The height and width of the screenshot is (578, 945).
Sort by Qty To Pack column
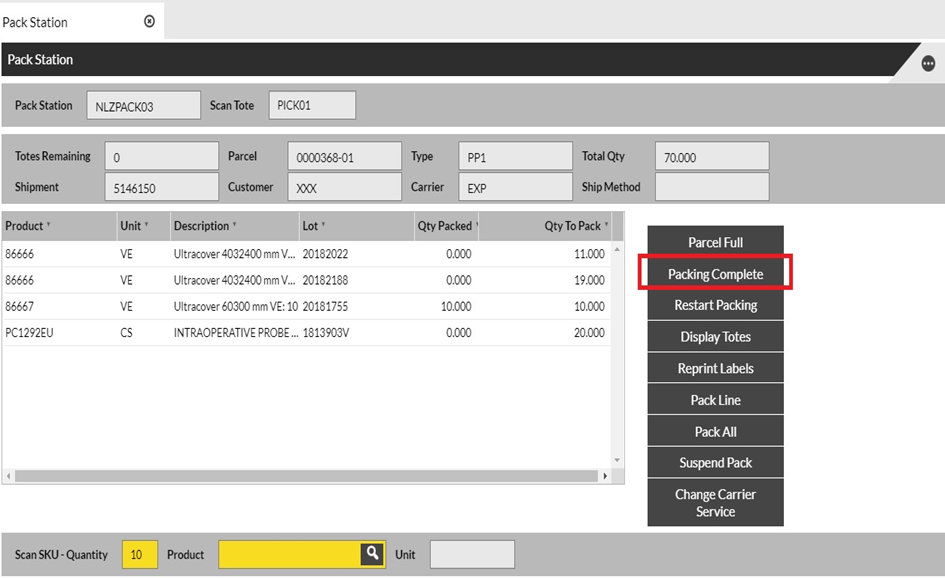573,226
